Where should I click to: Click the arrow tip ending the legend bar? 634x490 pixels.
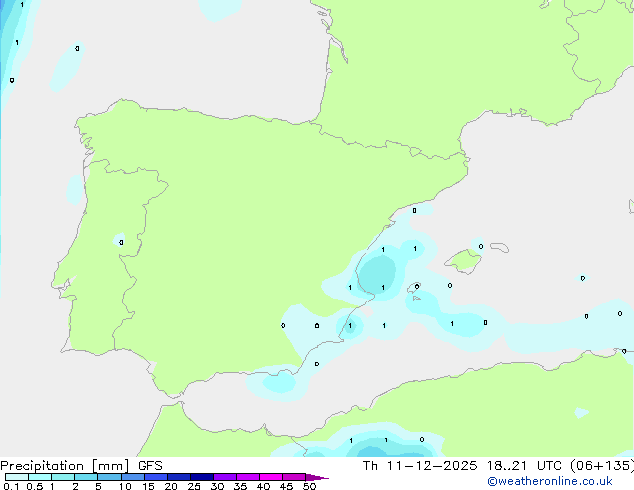324,478
